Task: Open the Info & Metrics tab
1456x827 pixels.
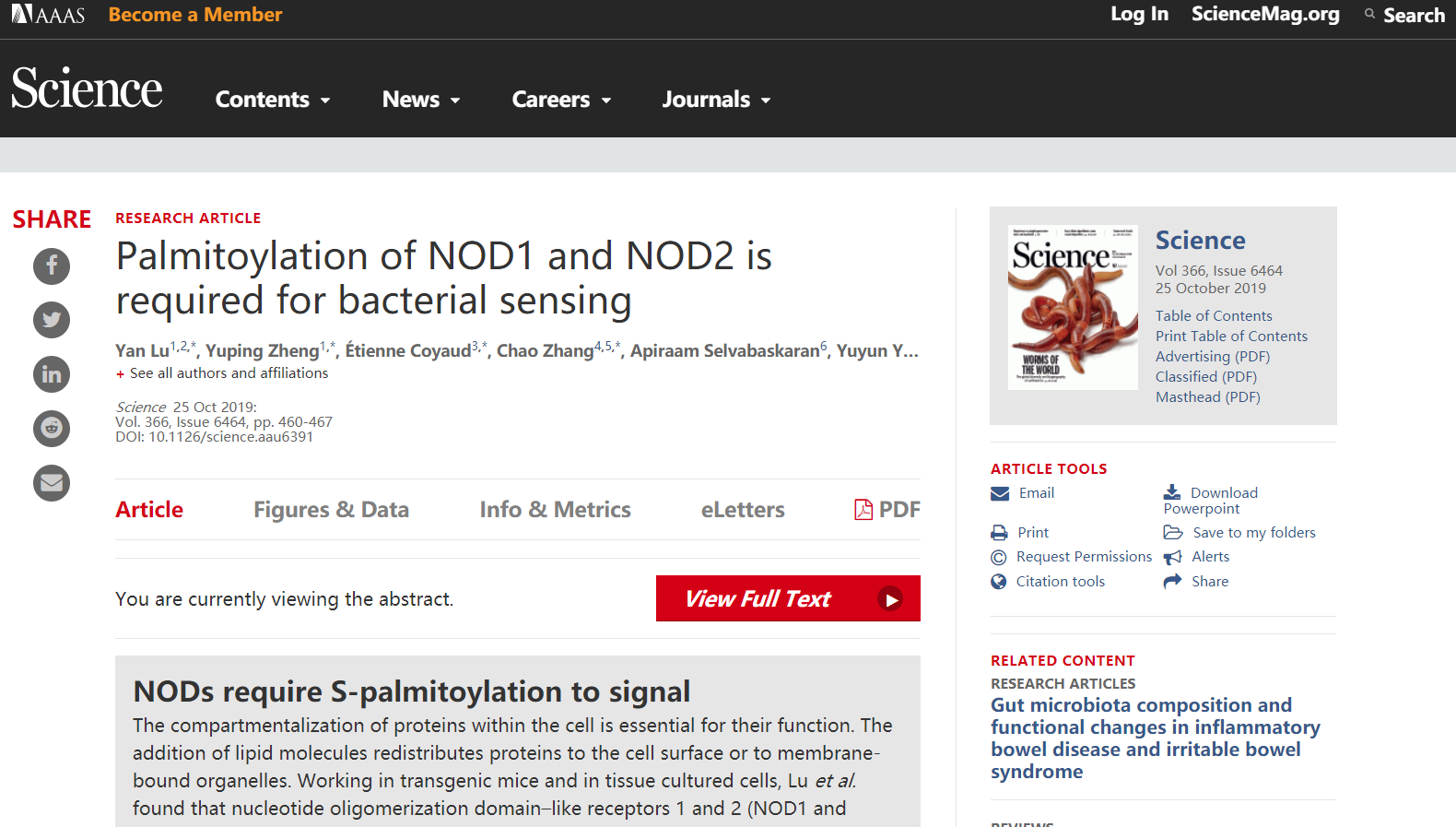Action: click(x=555, y=510)
